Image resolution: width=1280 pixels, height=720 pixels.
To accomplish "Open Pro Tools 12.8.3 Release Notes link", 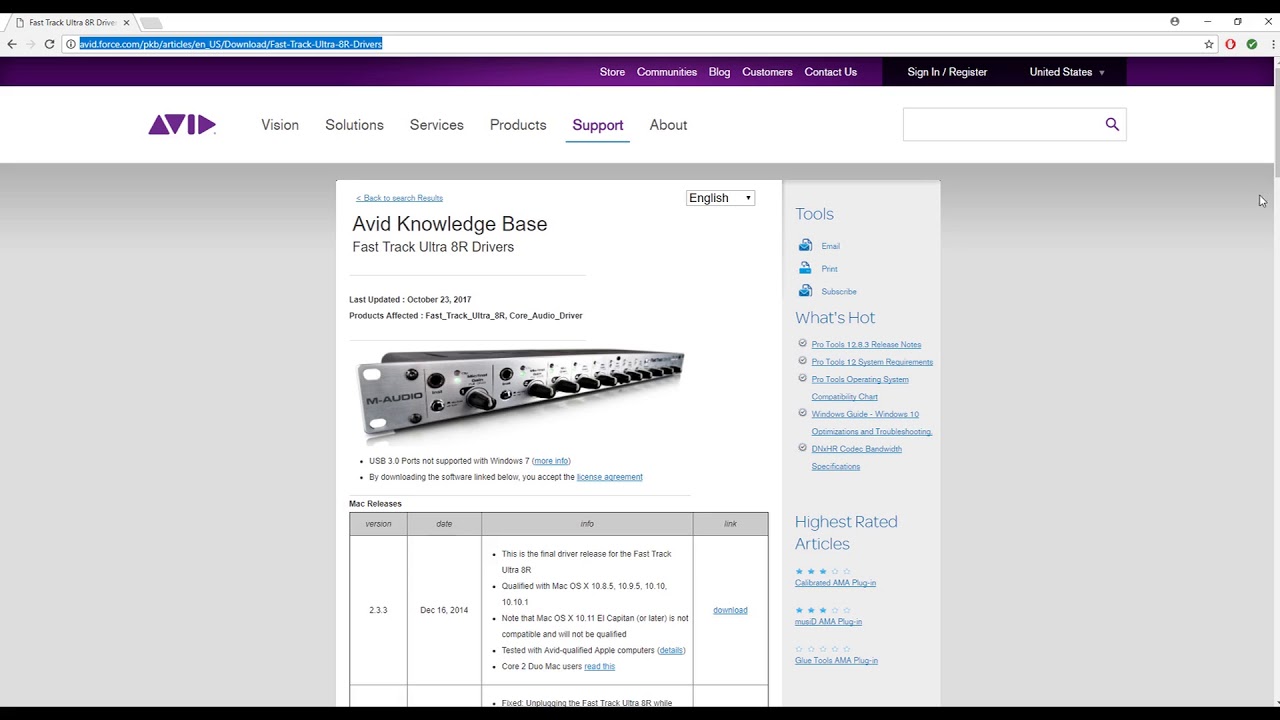I will coord(866,344).
